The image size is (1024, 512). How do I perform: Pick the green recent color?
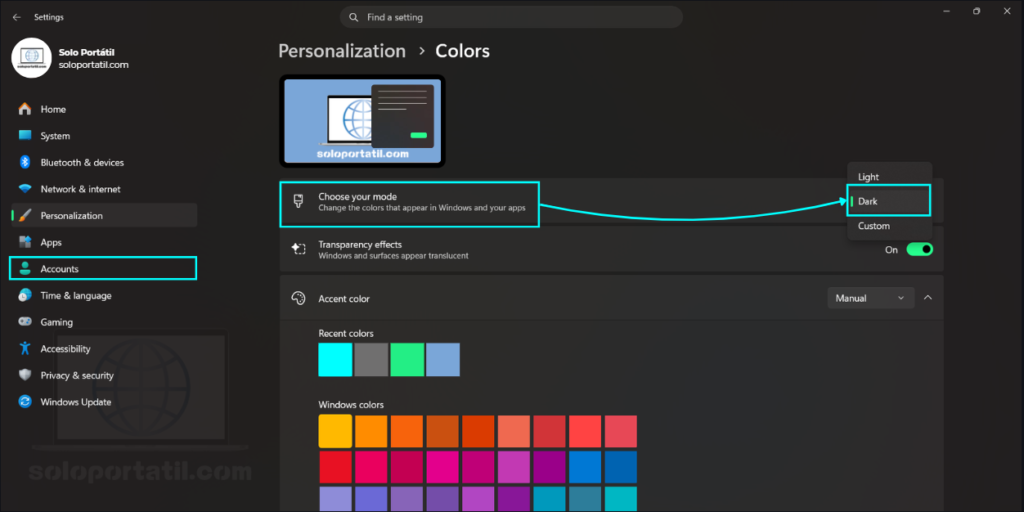[407, 360]
